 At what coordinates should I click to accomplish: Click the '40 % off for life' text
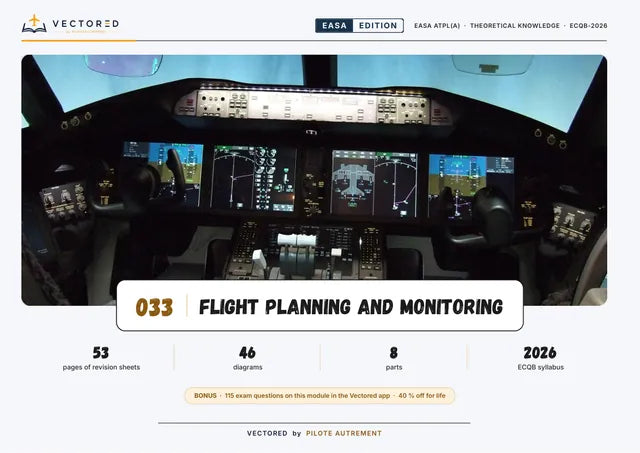click(x=422, y=395)
